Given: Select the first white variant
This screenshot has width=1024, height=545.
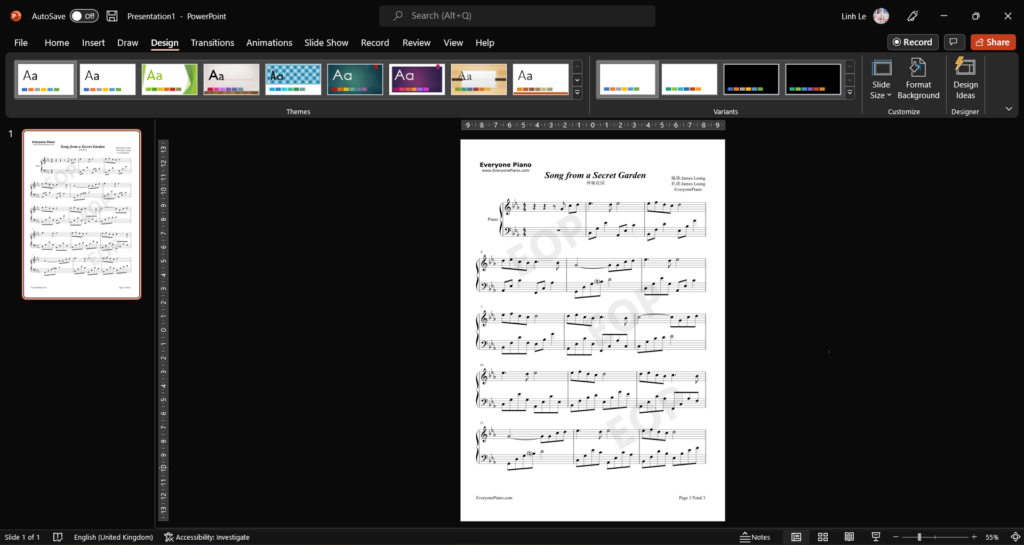Looking at the screenshot, I should [628, 79].
